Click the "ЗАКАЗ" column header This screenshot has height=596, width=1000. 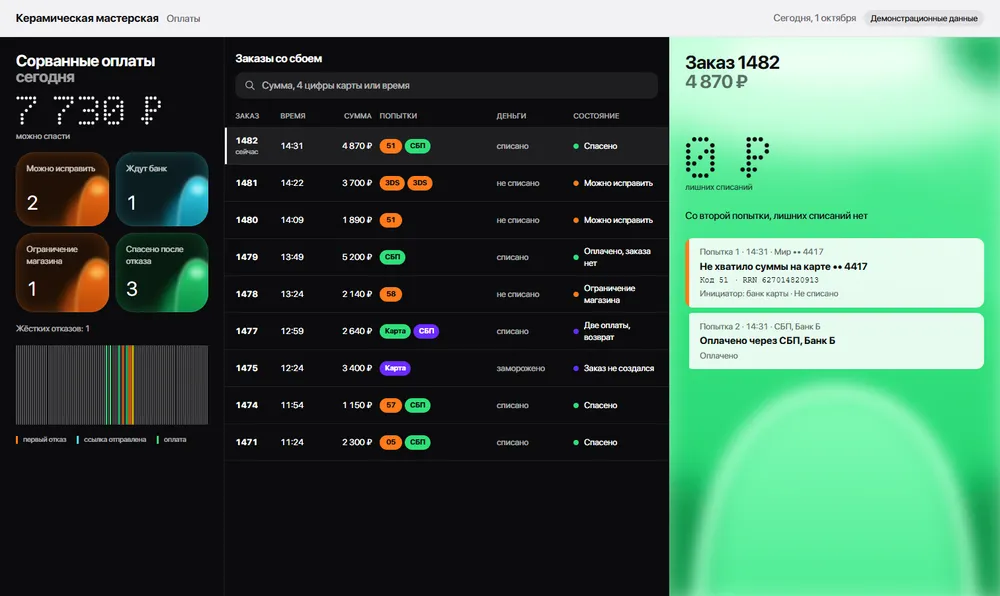[x=247, y=116]
